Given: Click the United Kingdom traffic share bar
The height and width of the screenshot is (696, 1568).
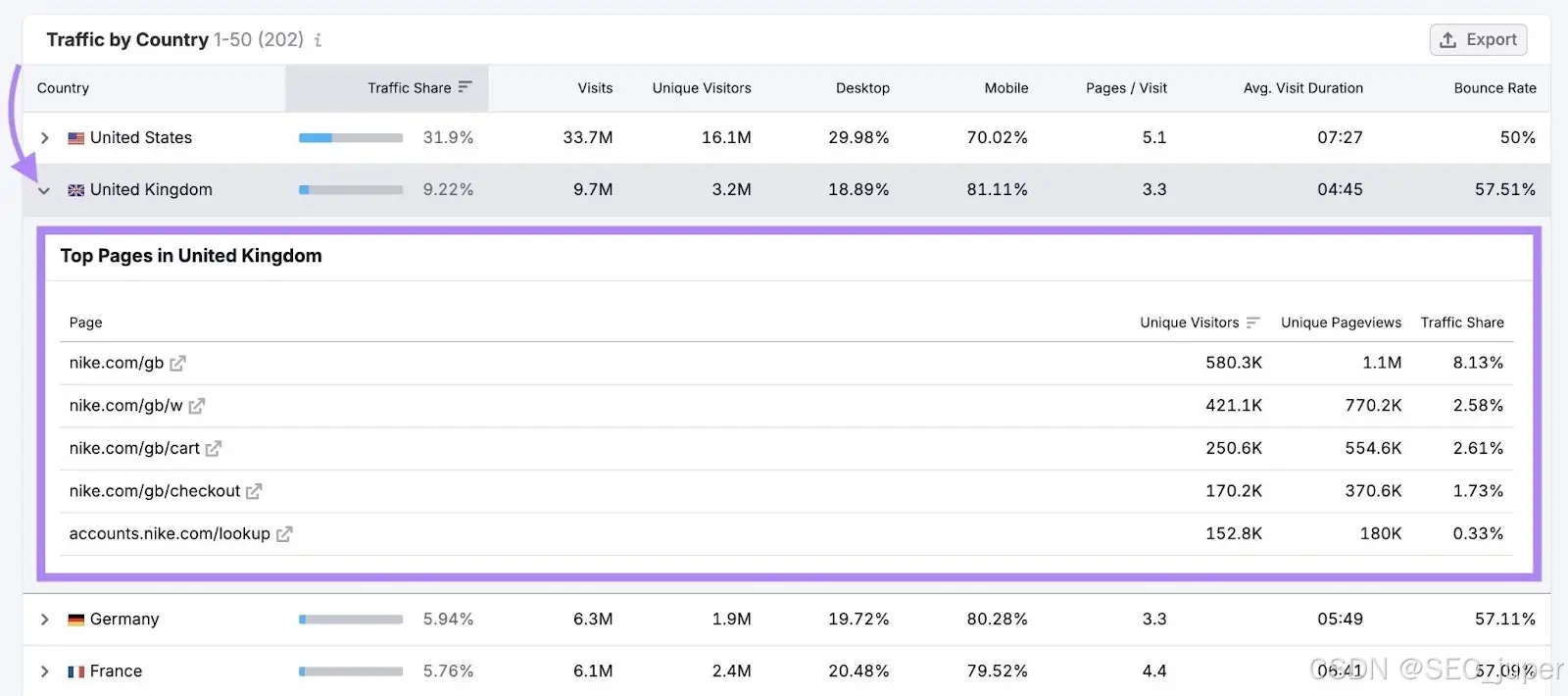Looking at the screenshot, I should point(351,190).
